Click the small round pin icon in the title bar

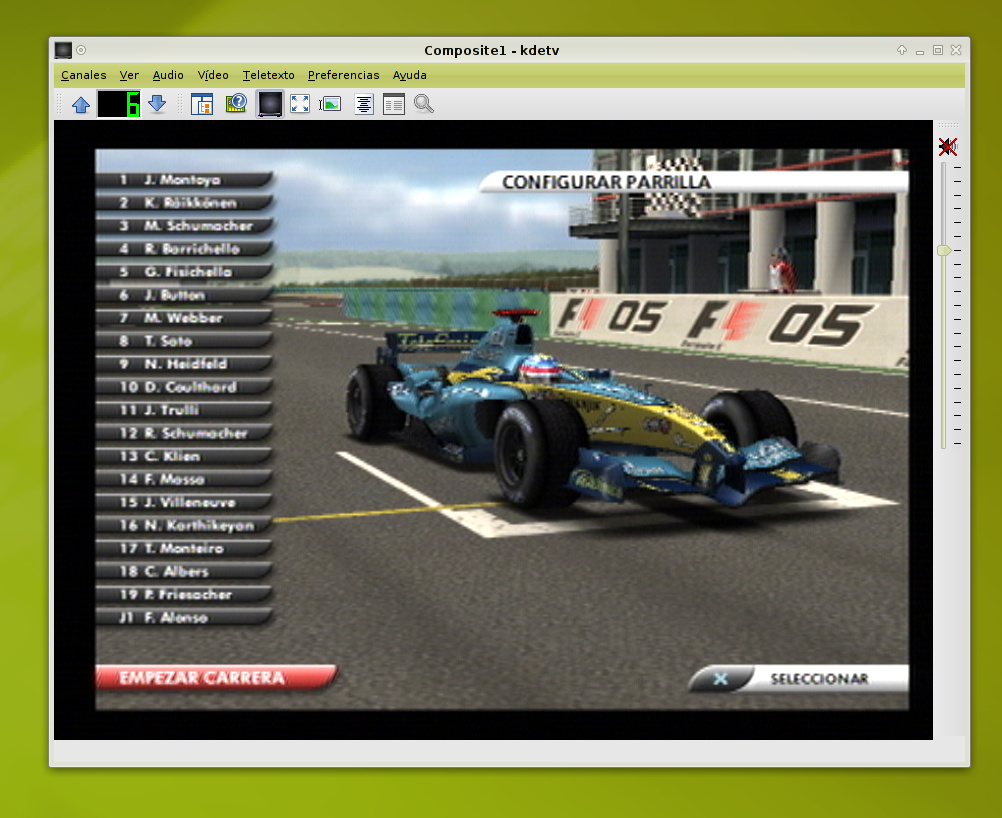tap(81, 50)
